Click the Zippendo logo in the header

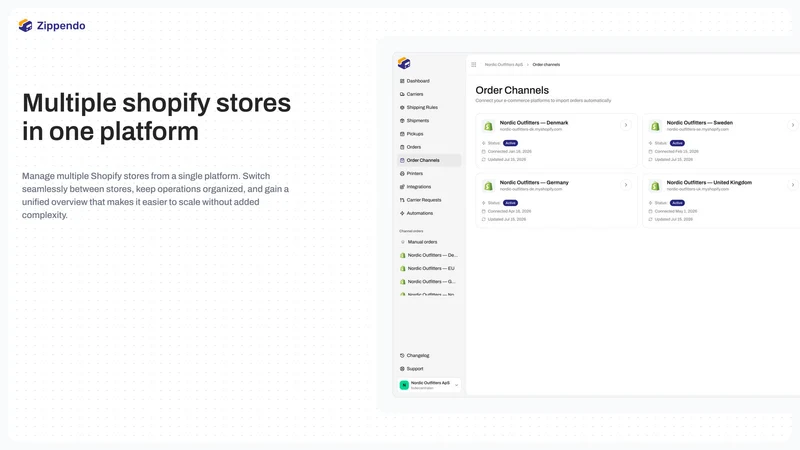(x=52, y=26)
